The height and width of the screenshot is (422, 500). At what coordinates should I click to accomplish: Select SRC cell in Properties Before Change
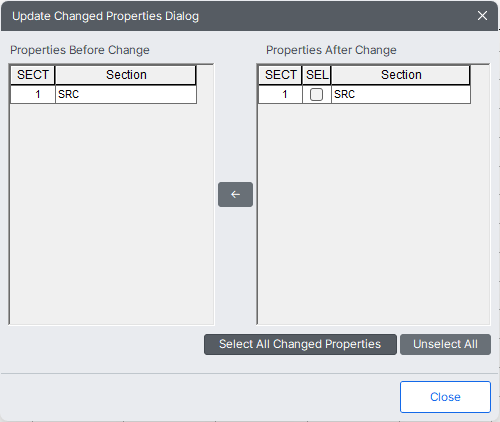(126, 94)
